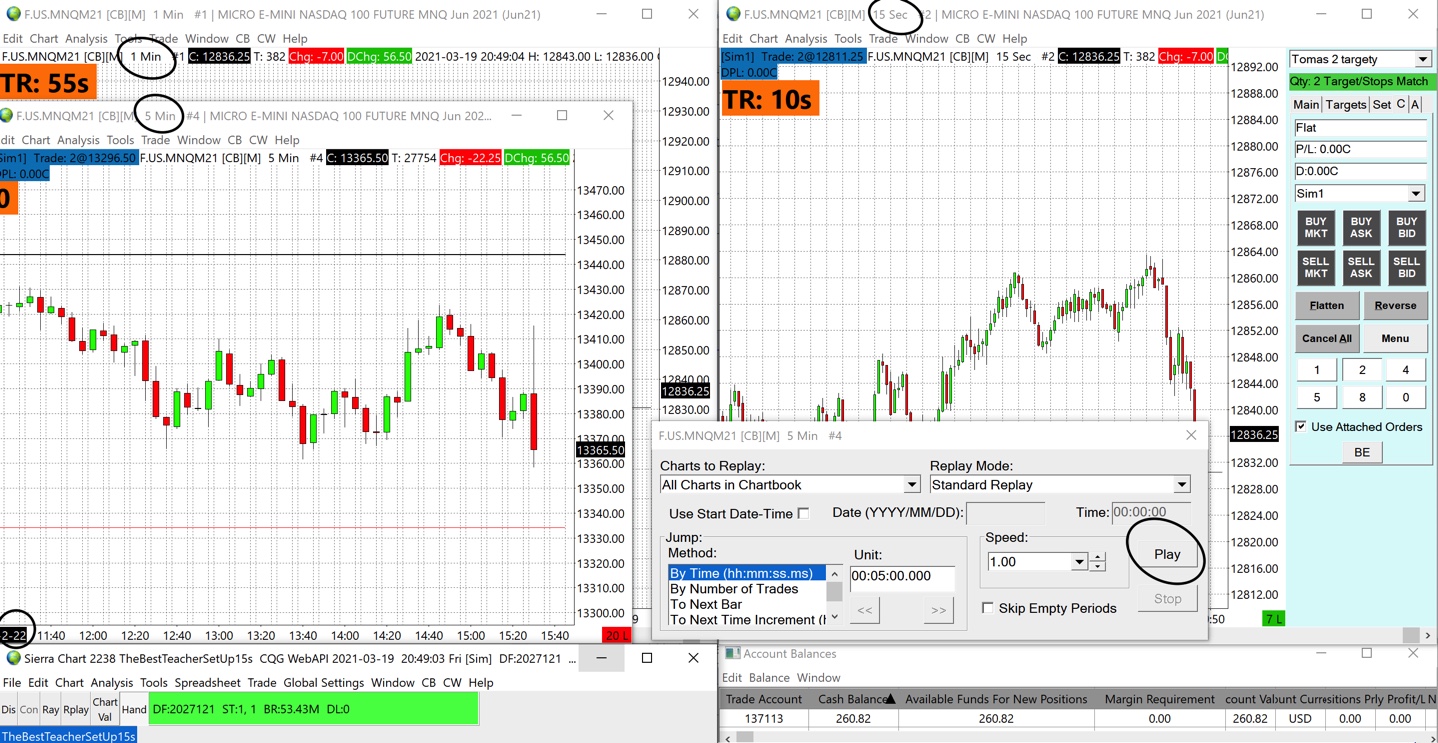Set order quantity to 1
Image resolution: width=1438 pixels, height=743 pixels.
[x=1317, y=370]
